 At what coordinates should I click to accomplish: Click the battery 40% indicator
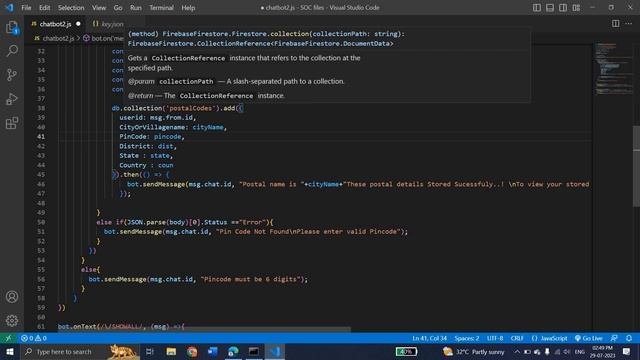click(x=406, y=351)
